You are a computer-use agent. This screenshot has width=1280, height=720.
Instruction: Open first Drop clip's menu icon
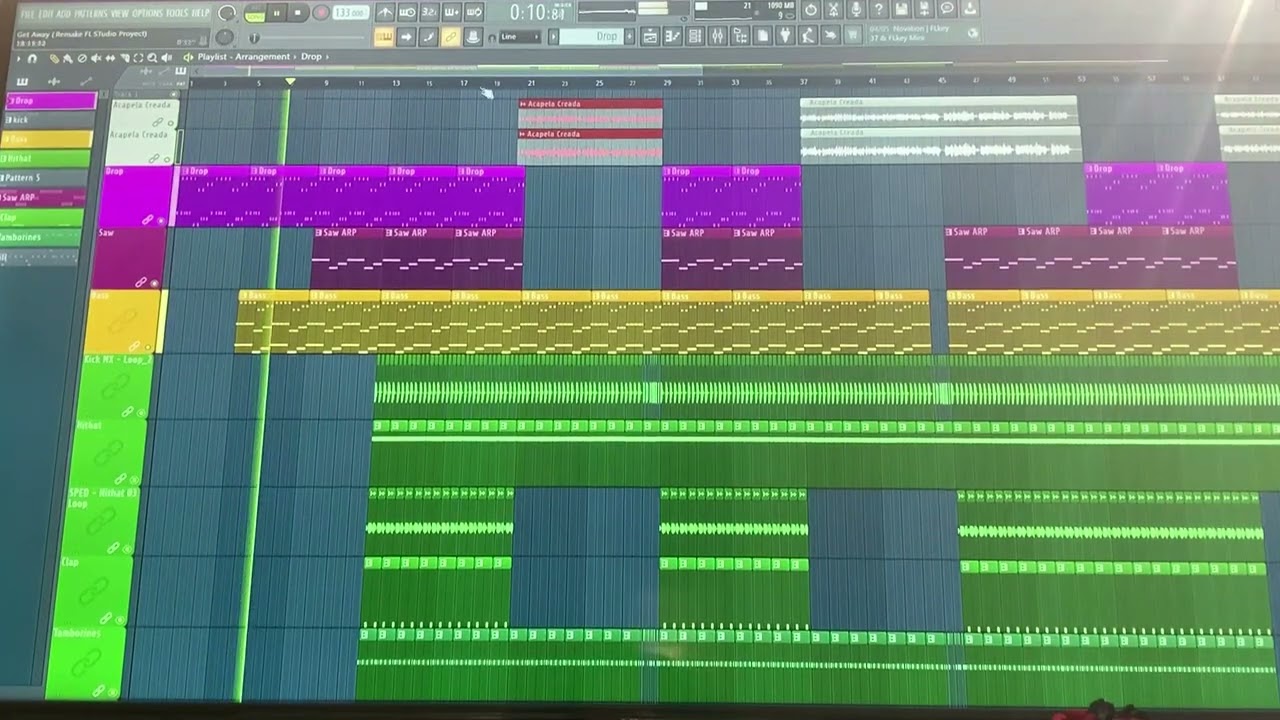[185, 171]
